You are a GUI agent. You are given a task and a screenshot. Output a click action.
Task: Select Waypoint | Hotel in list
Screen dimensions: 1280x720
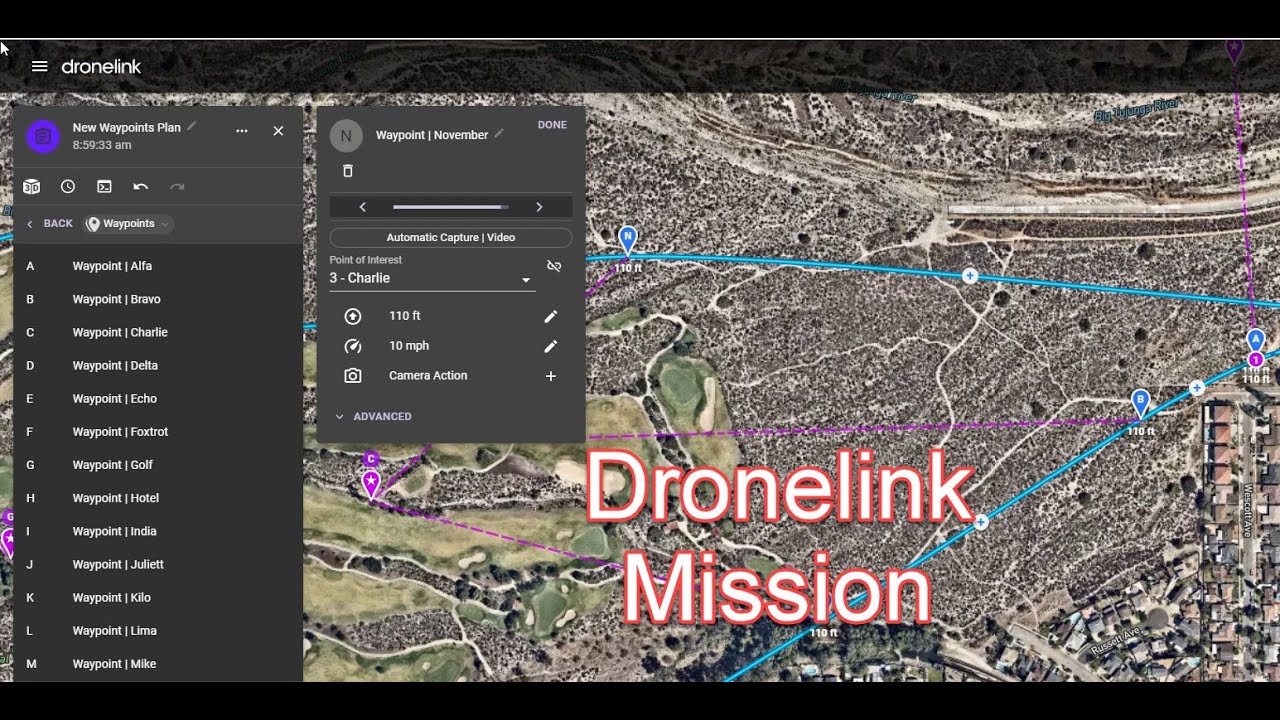coord(158,497)
